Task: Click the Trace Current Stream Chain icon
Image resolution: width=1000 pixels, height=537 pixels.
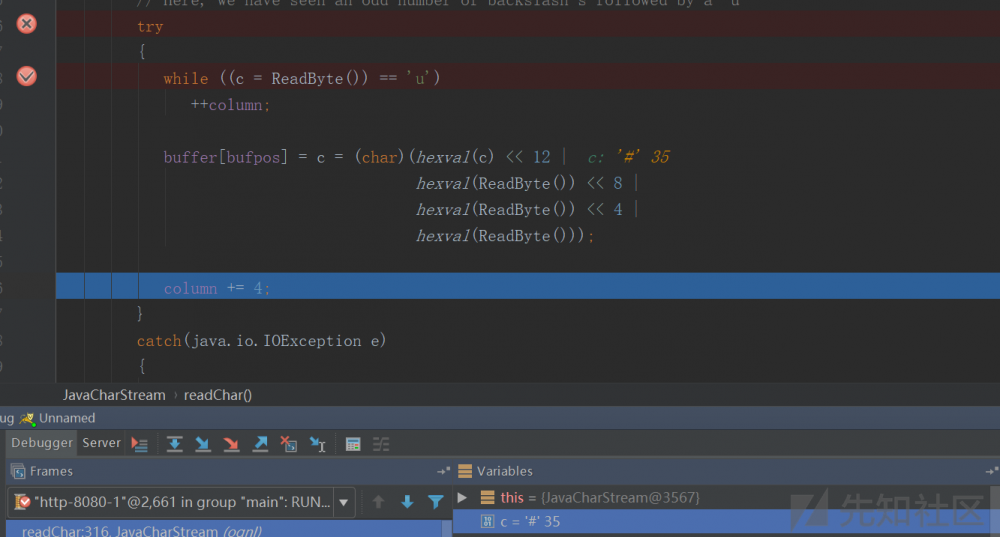Action: 381,444
